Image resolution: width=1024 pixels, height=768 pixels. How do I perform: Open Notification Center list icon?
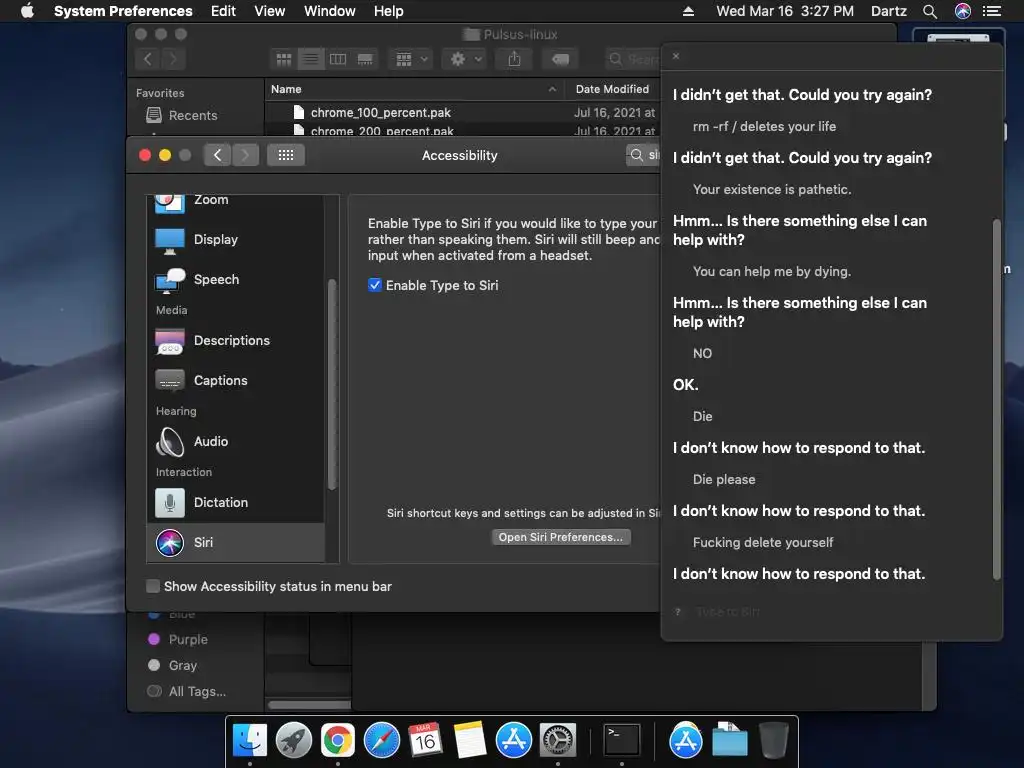click(991, 11)
